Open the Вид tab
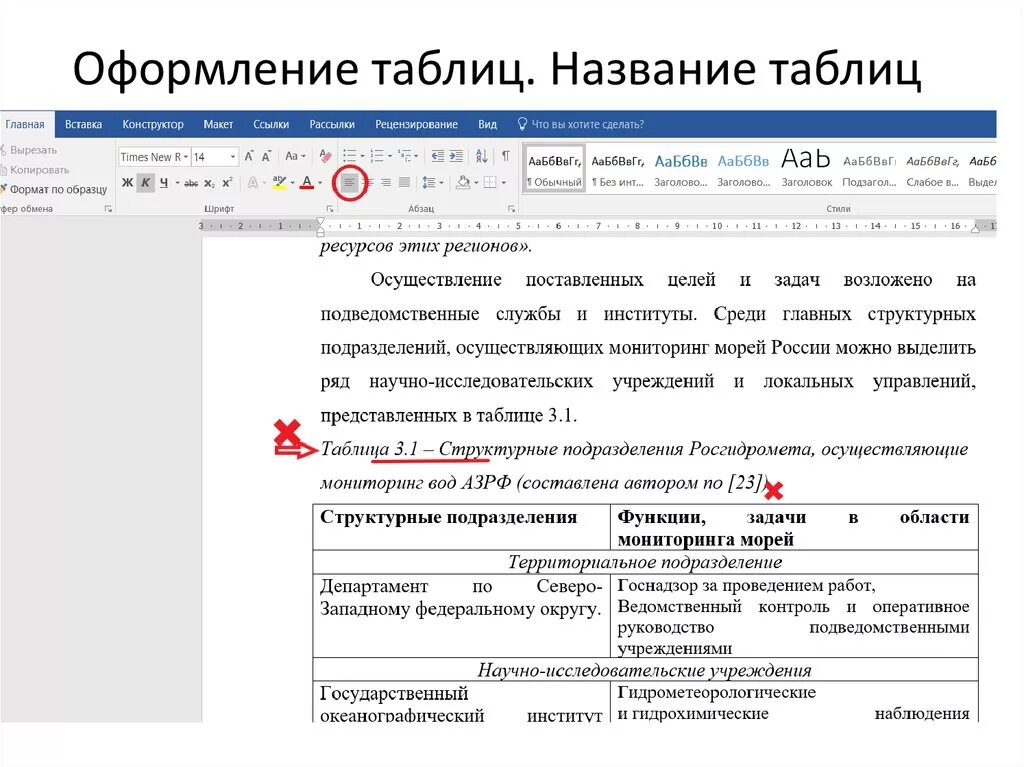Screen dimensions: 1024x767 click(x=487, y=124)
